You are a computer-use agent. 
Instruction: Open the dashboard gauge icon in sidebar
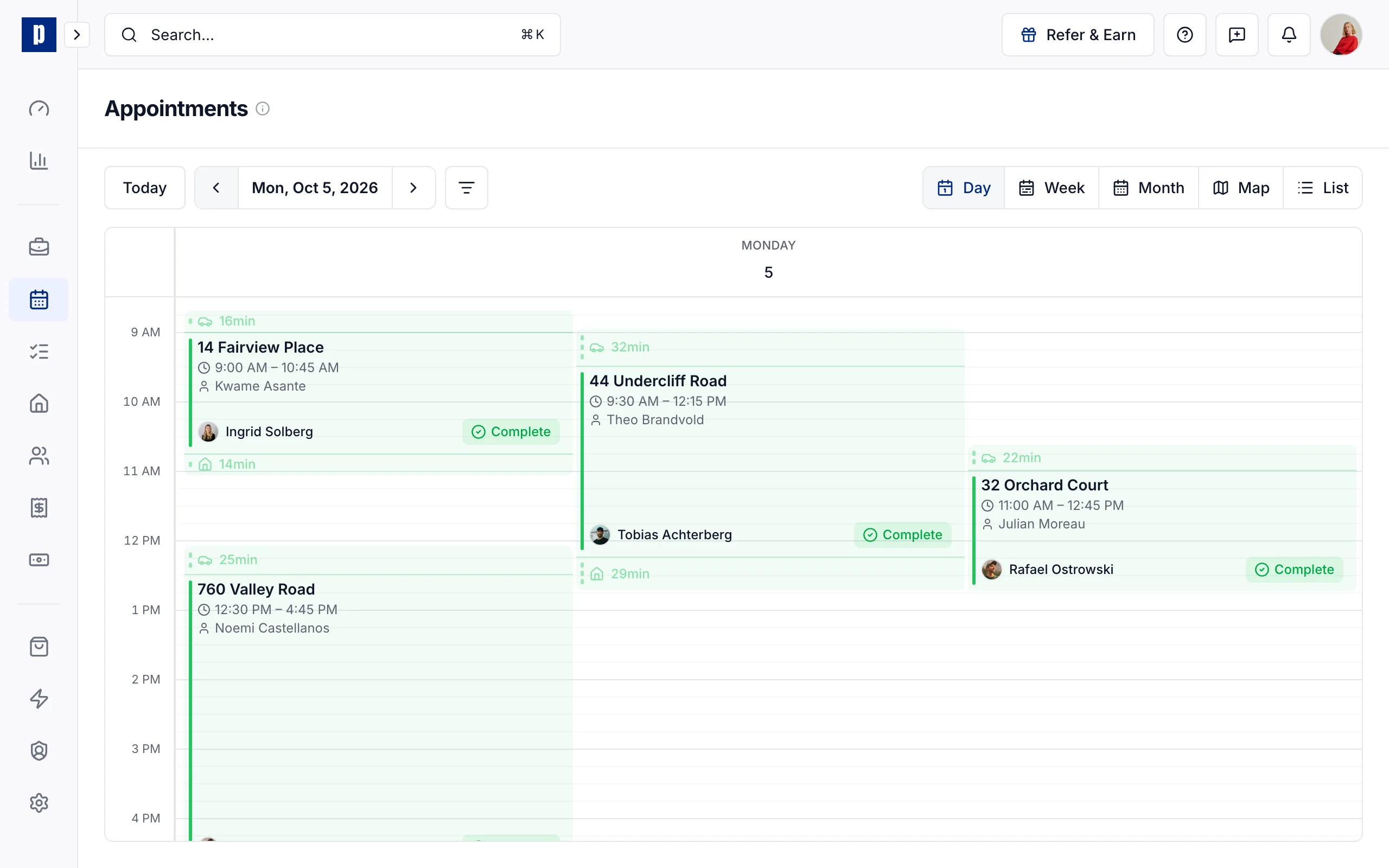click(39, 108)
